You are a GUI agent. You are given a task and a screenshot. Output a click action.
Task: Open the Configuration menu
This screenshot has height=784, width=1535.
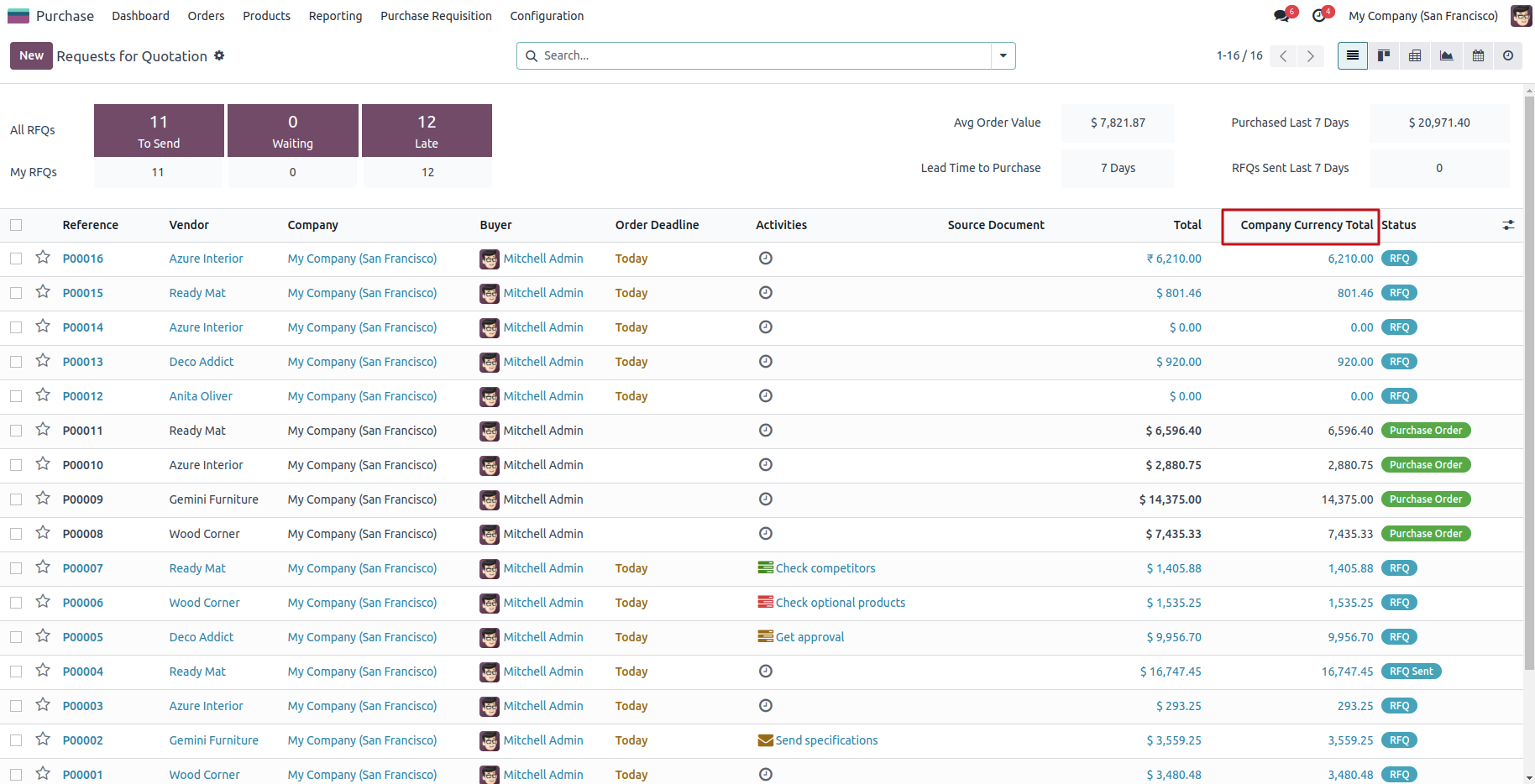click(547, 16)
